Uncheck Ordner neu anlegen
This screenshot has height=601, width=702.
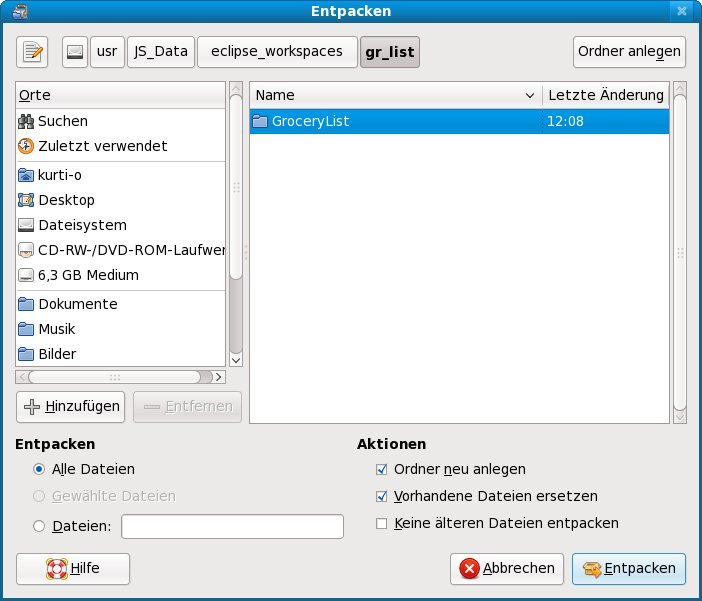click(x=381, y=469)
